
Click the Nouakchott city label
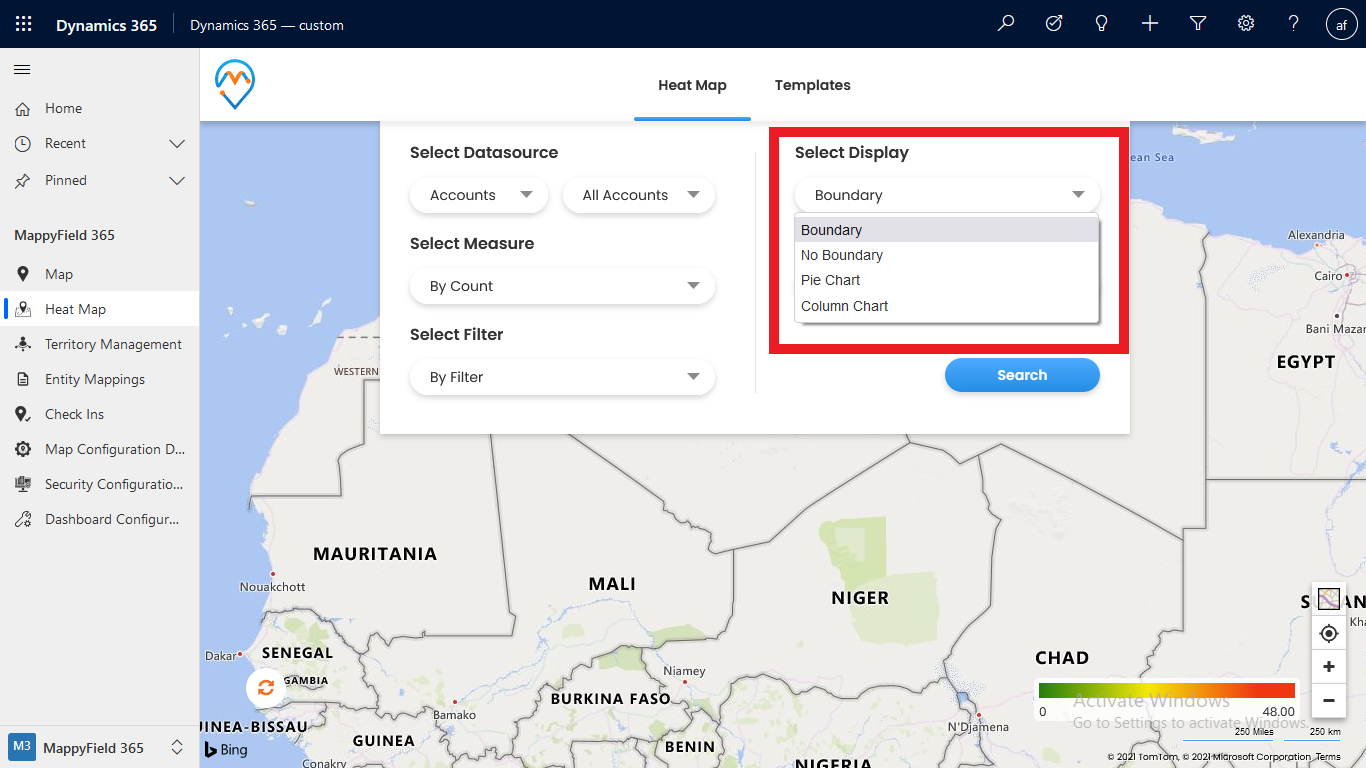(x=273, y=587)
